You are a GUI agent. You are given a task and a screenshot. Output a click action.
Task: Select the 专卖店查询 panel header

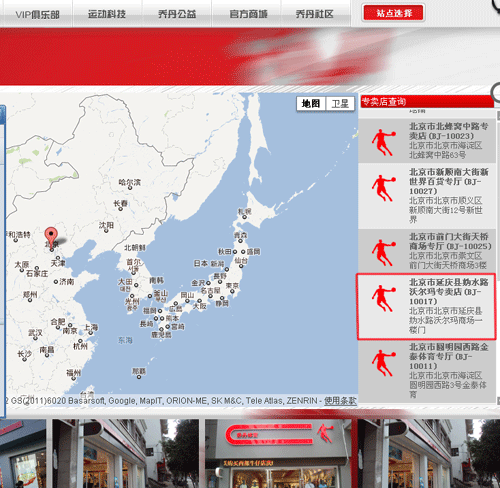427,101
